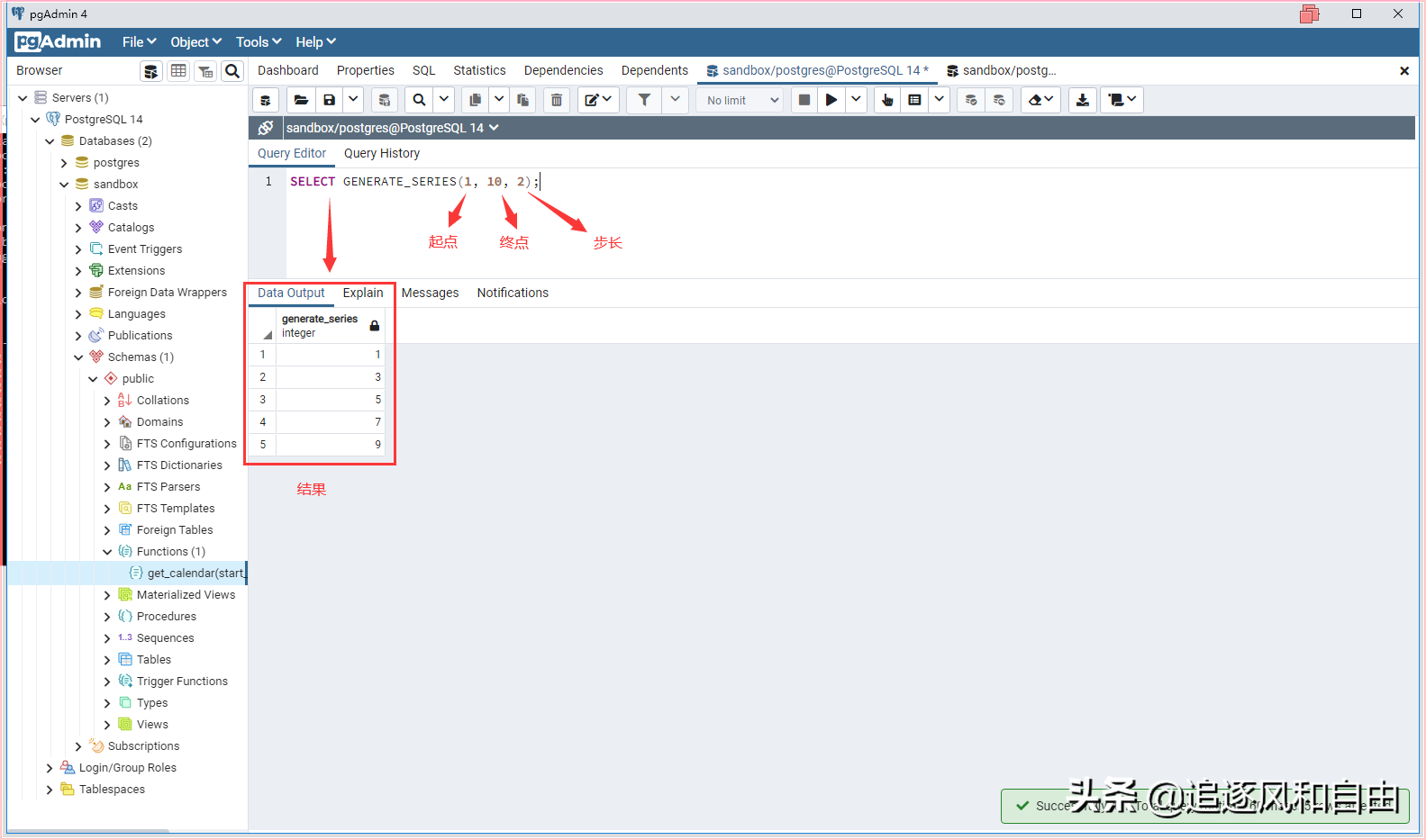Switch to the Messages tab
This screenshot has height=840, width=1426.
coord(430,293)
